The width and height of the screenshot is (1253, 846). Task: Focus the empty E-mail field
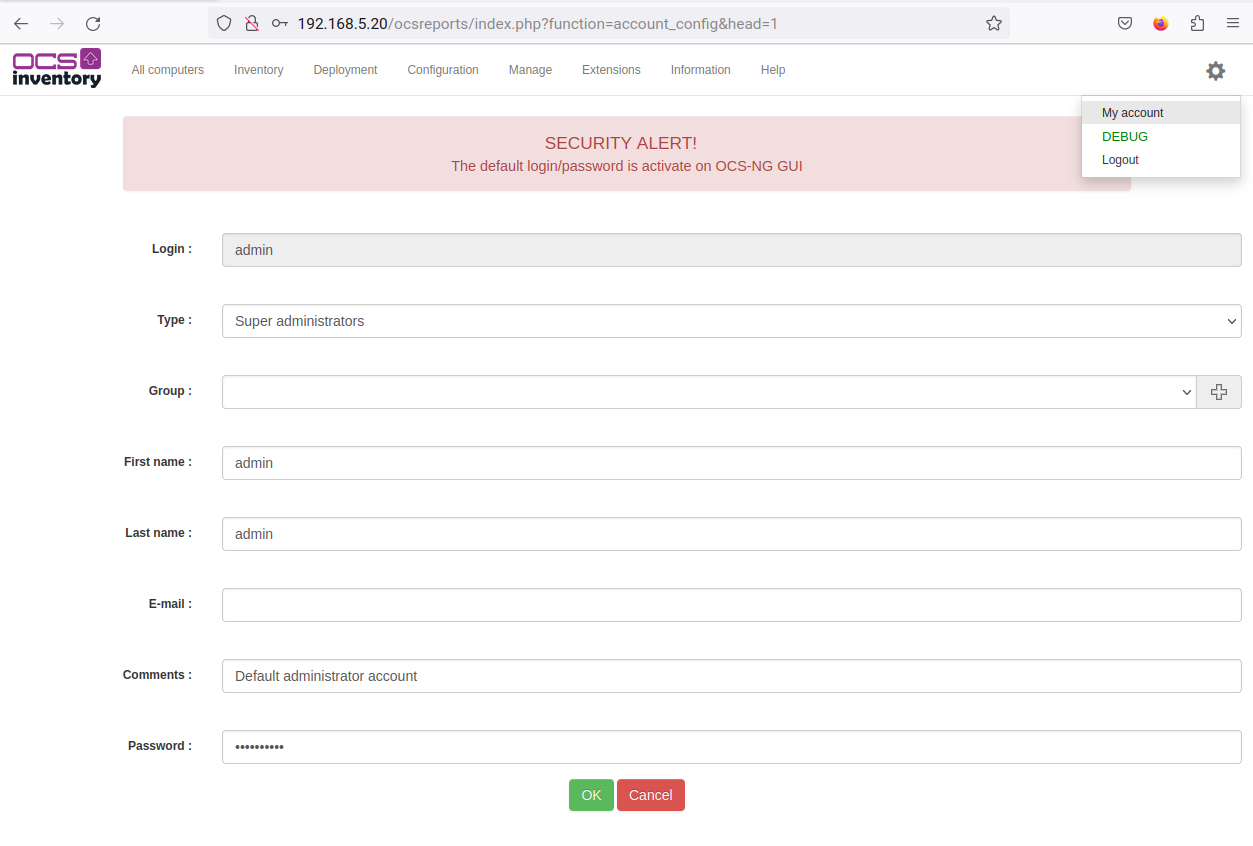tap(731, 605)
